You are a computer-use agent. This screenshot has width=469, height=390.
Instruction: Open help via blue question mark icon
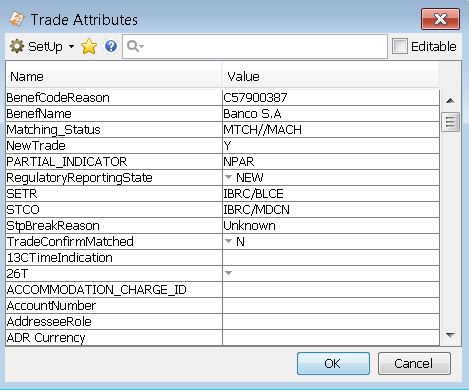[x=111, y=46]
